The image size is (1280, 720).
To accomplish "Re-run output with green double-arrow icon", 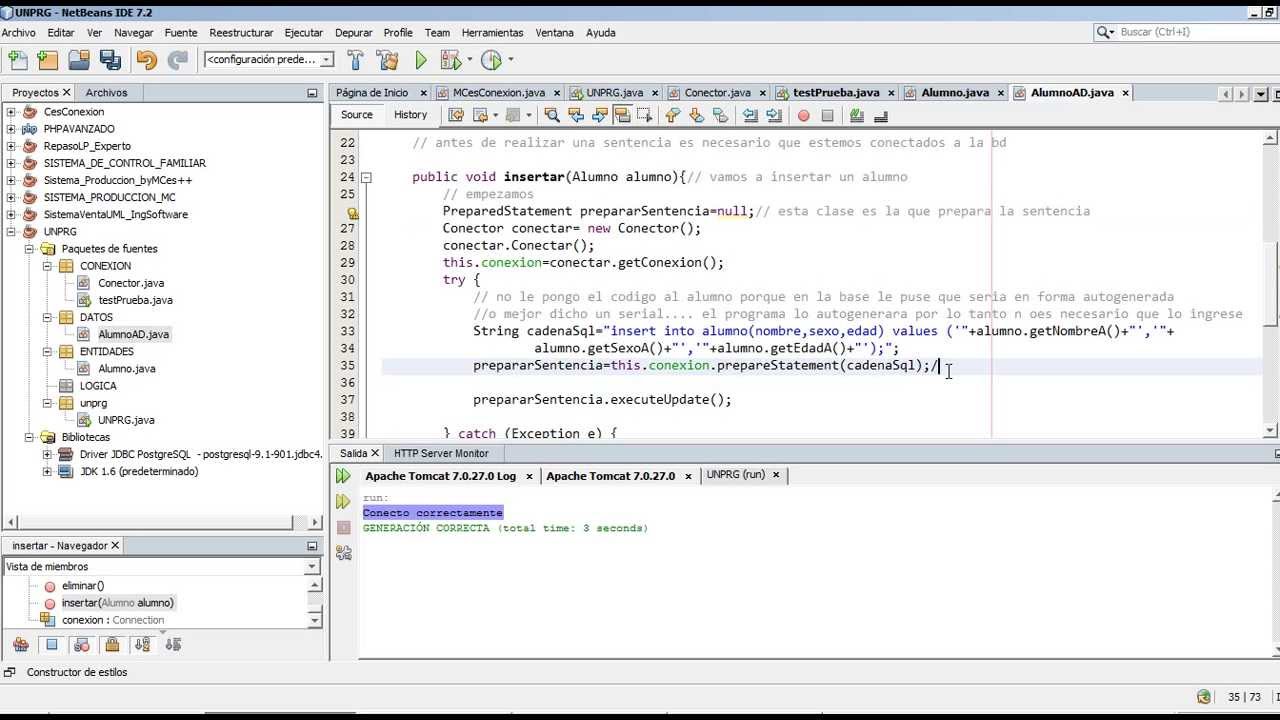I will click(343, 476).
